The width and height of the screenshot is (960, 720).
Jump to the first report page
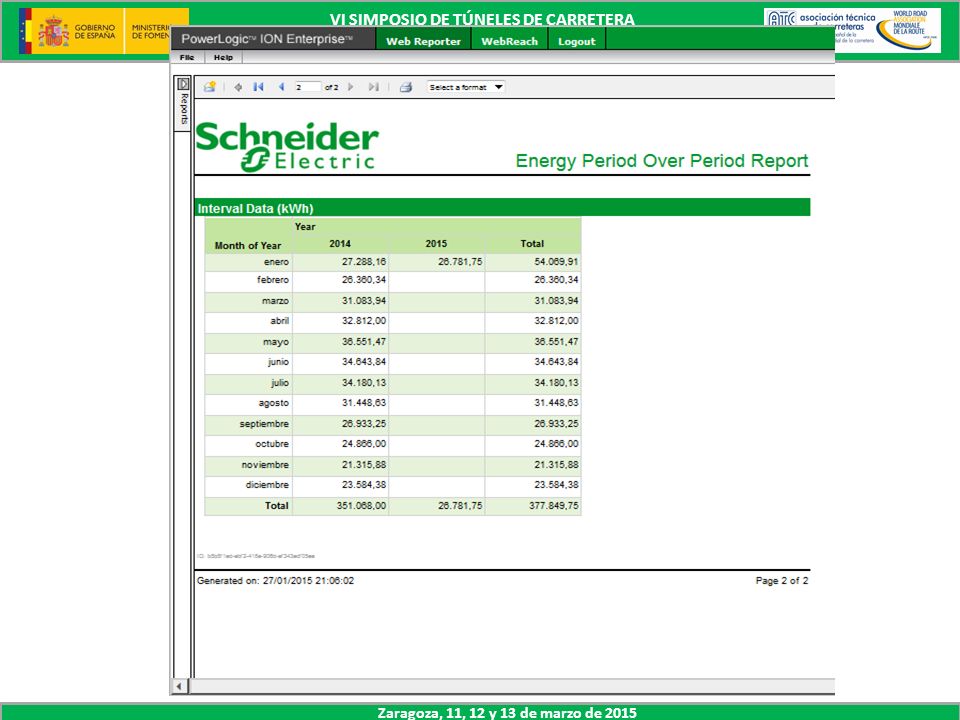(258, 87)
